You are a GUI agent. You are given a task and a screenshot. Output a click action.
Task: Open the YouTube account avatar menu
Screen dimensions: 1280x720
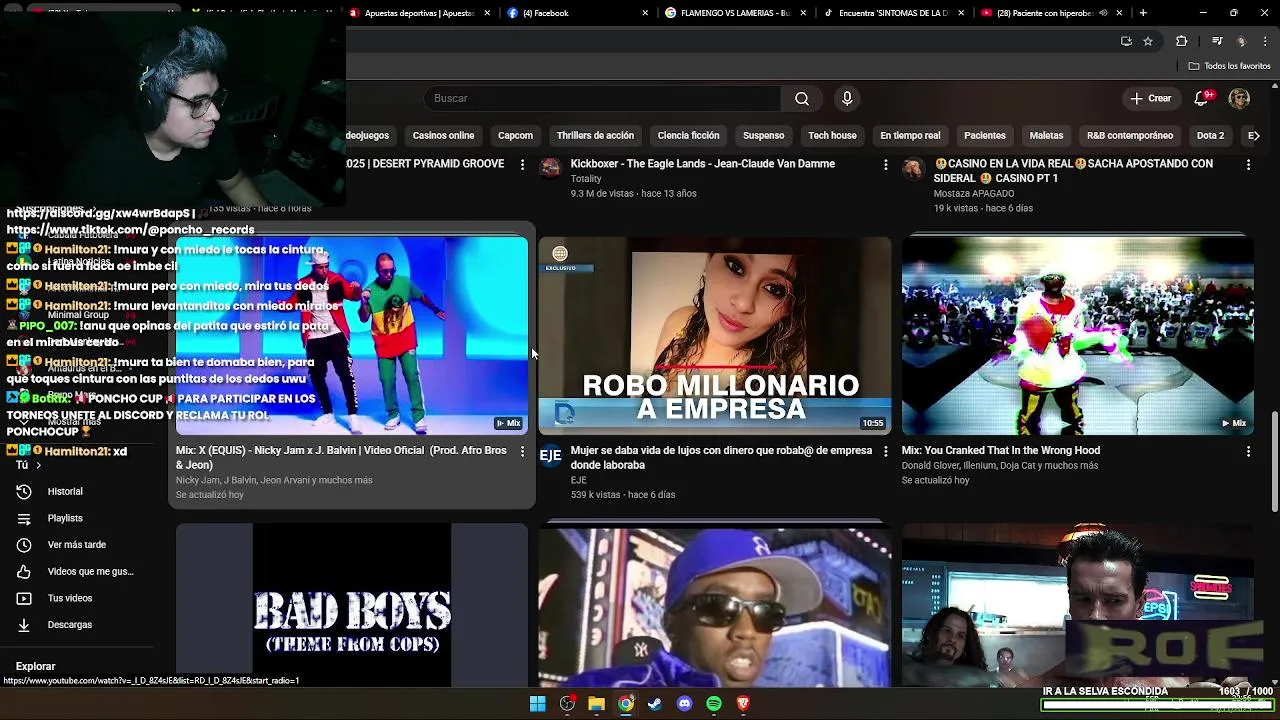1239,98
